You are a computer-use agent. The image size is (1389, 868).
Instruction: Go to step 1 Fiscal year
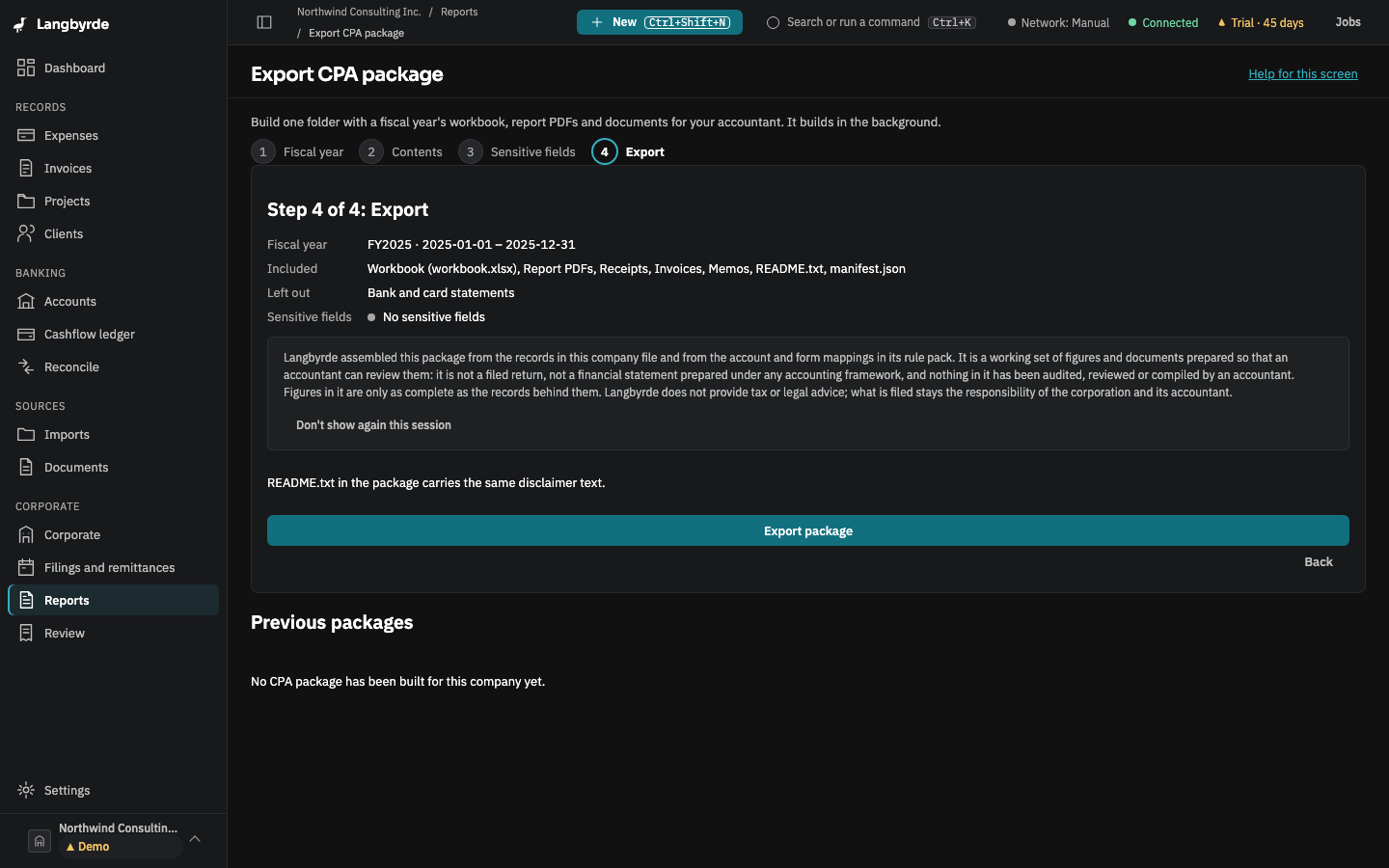(x=297, y=151)
